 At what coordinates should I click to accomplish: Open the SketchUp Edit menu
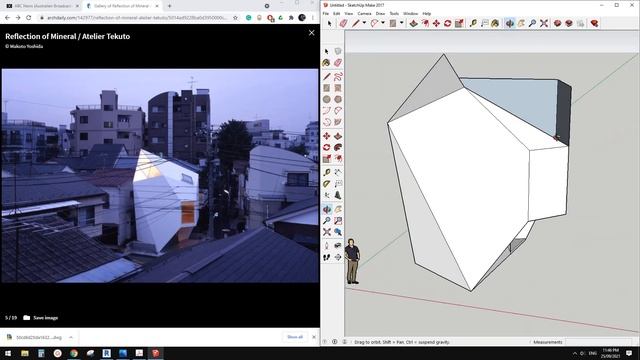pyautogui.click(x=336, y=13)
